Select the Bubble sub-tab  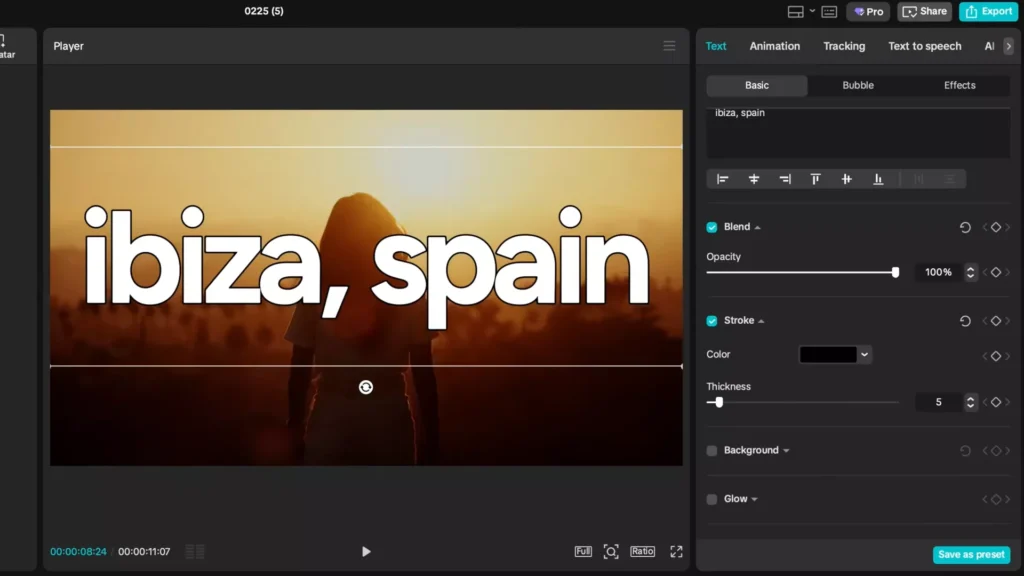[x=858, y=85]
